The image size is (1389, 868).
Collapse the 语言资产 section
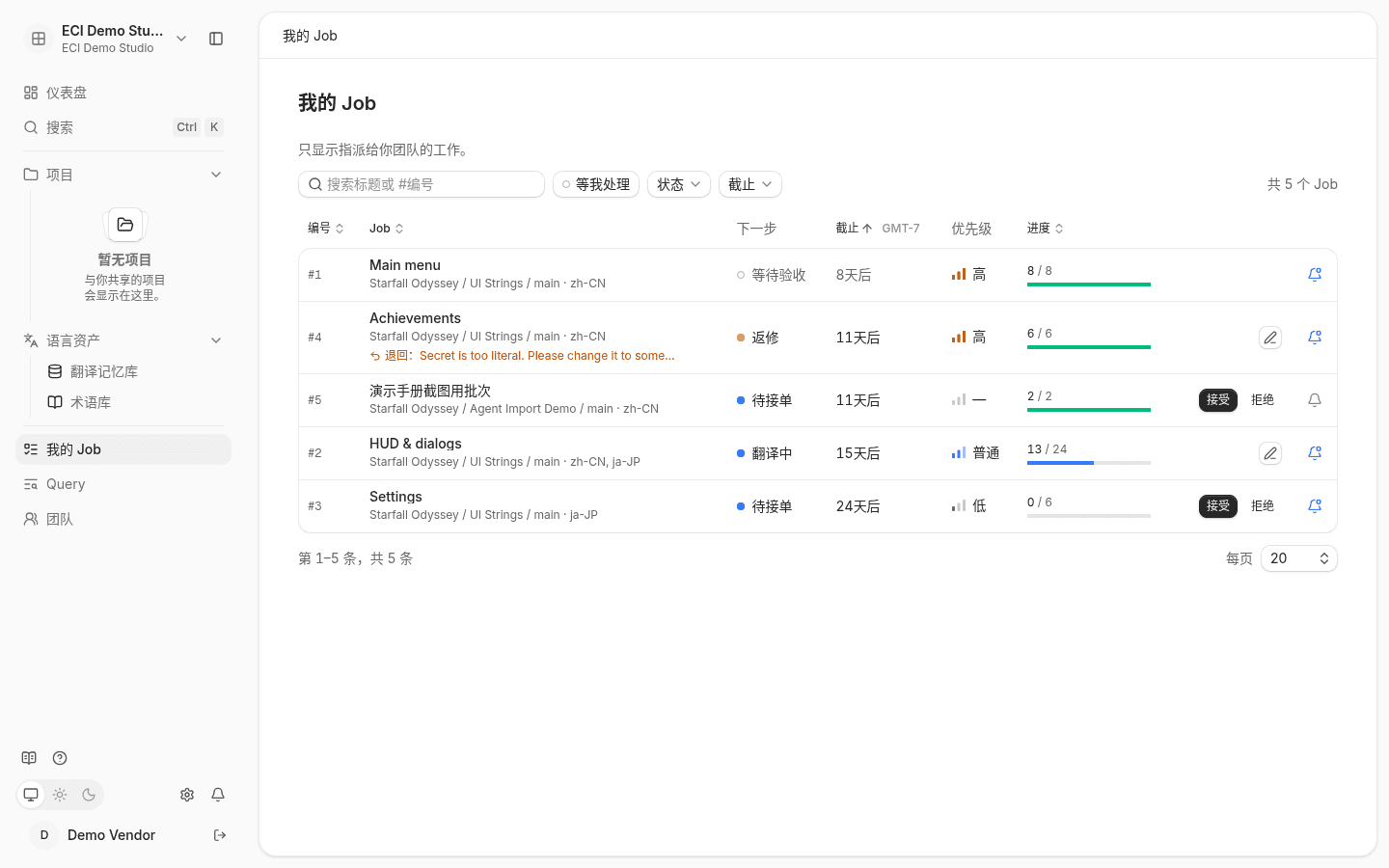point(216,340)
